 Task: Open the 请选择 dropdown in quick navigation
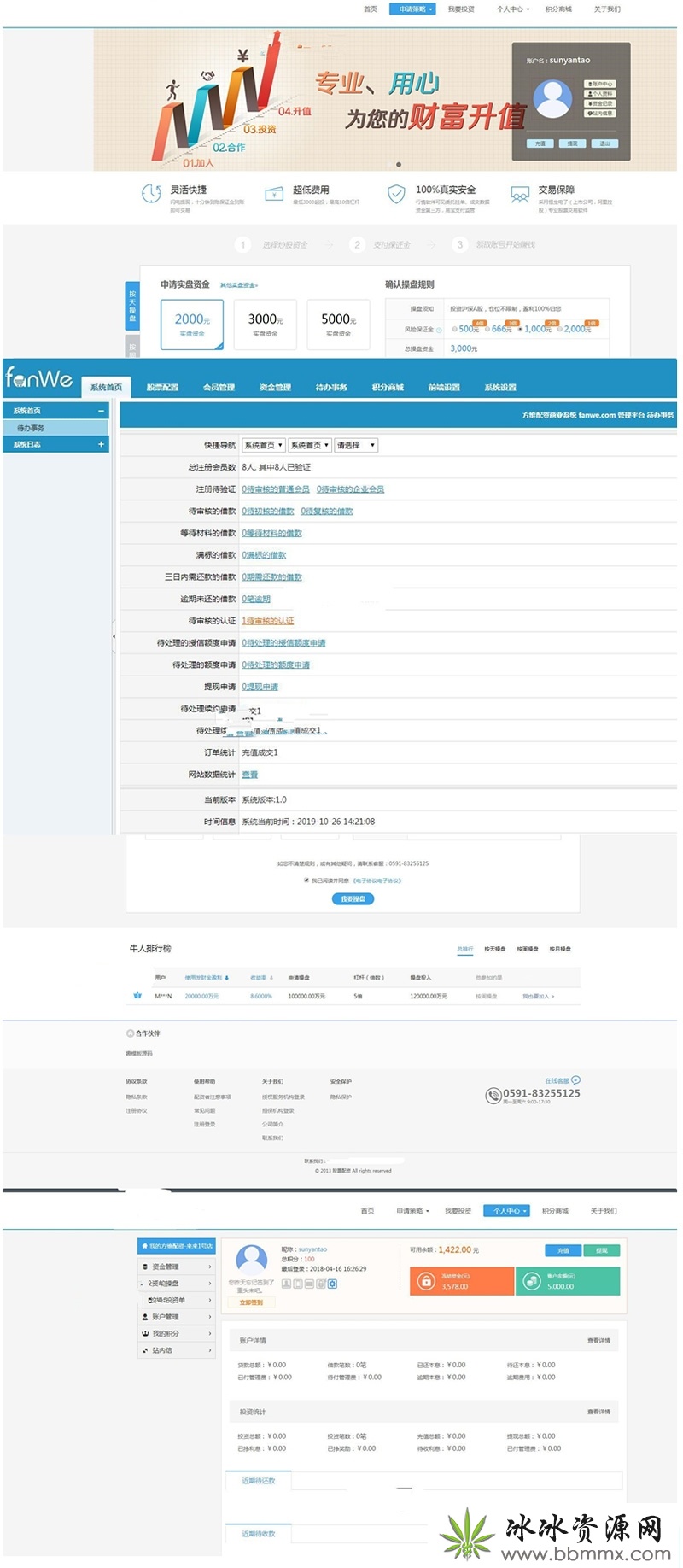[x=355, y=445]
